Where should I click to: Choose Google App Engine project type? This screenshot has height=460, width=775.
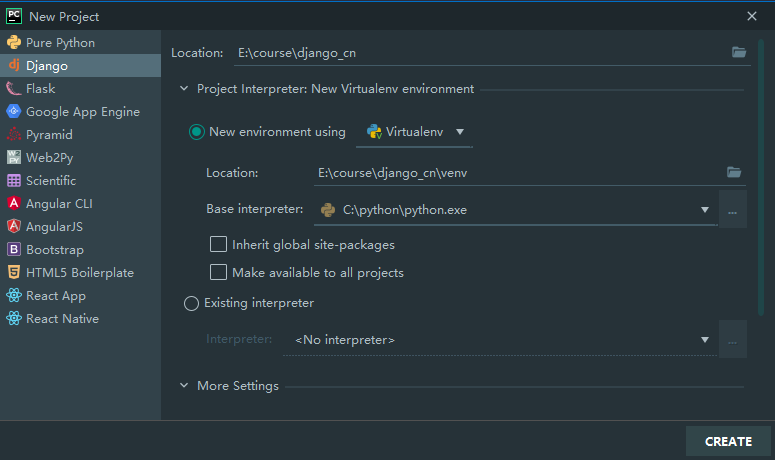(81, 111)
